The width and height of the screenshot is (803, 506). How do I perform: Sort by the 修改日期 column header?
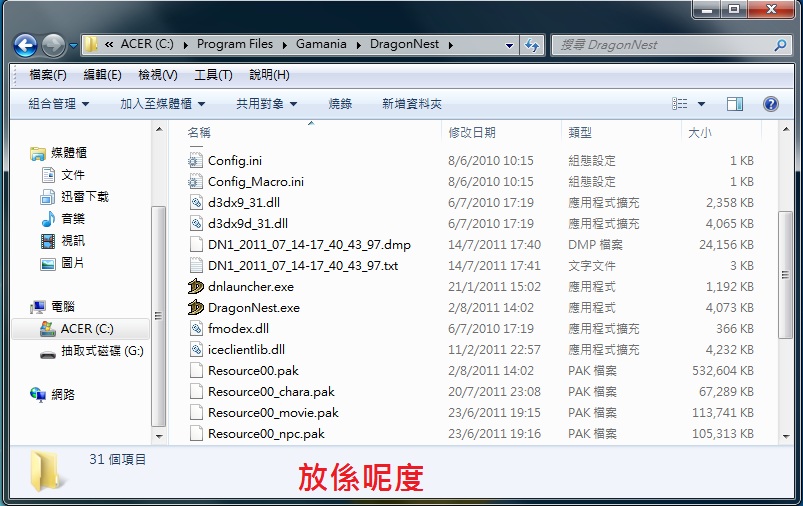click(472, 133)
